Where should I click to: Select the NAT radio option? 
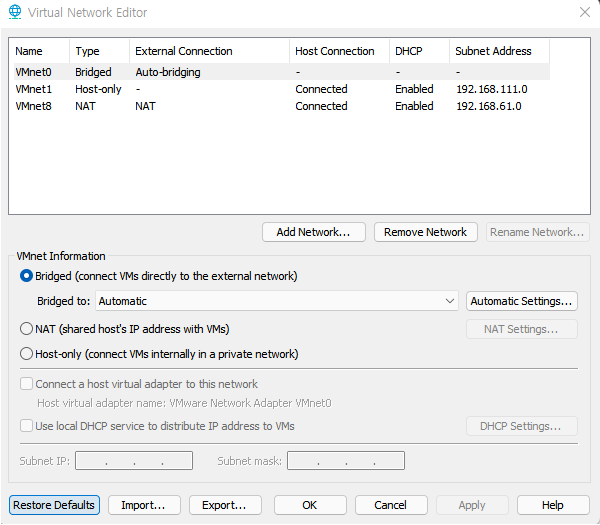[x=26, y=329]
